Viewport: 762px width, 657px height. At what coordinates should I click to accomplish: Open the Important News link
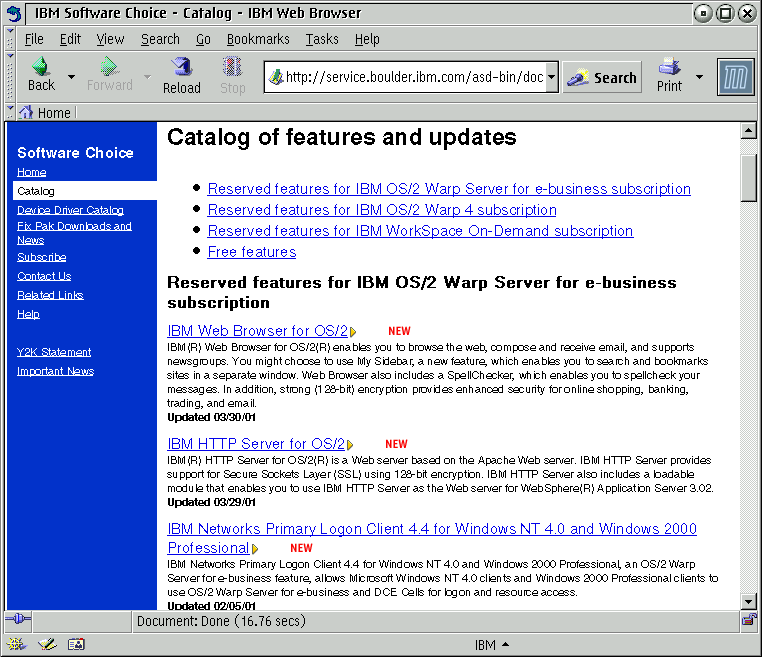coord(55,371)
